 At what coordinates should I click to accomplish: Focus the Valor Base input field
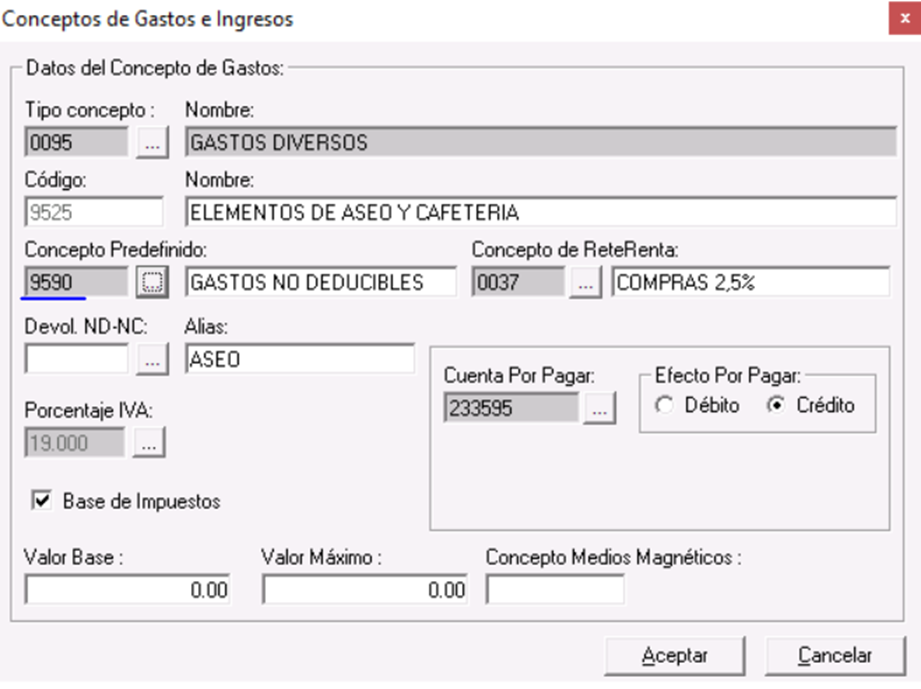[127, 591]
